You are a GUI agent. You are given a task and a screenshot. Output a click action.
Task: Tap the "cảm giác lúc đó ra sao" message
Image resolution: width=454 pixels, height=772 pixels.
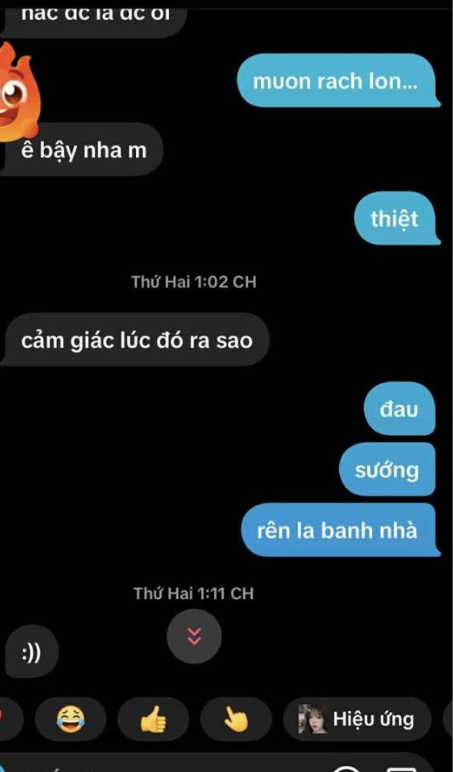[x=135, y=340]
